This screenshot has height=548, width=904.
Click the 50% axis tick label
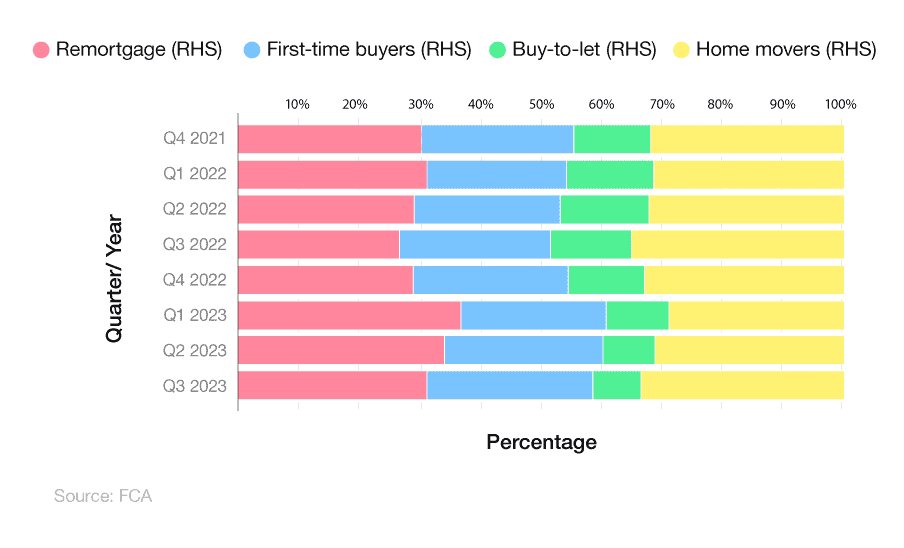(x=541, y=104)
